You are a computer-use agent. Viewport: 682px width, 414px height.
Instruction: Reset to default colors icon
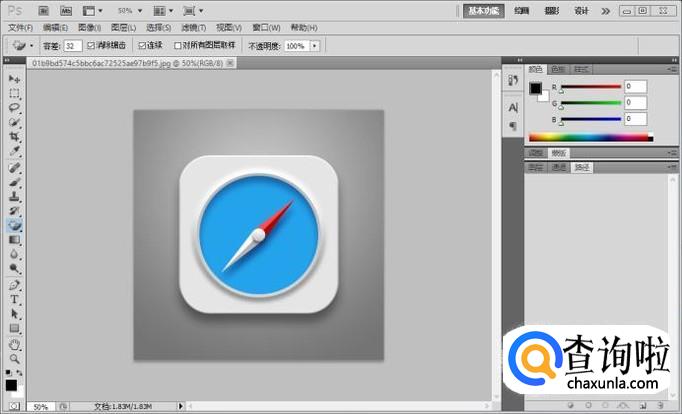click(x=8, y=373)
